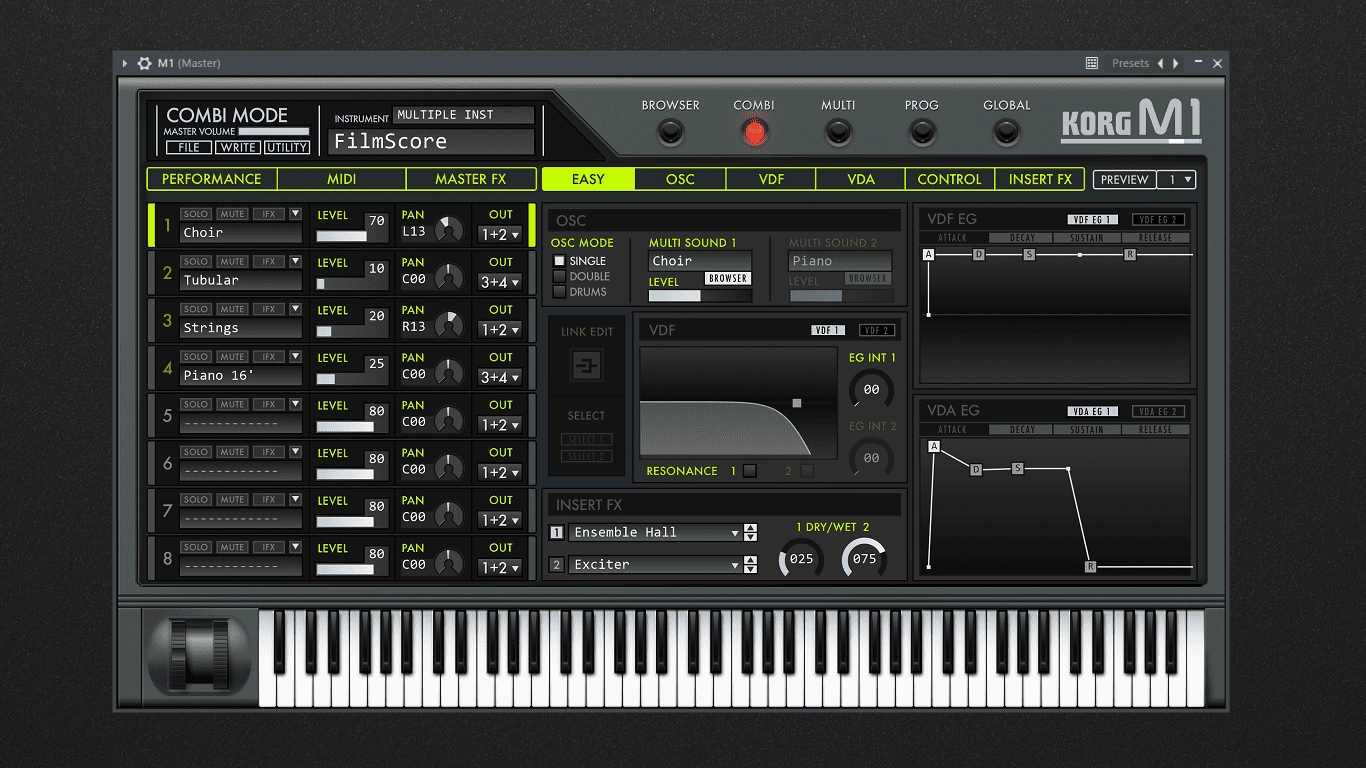Click the PREVIEW button
1366x768 pixels.
pos(1125,180)
